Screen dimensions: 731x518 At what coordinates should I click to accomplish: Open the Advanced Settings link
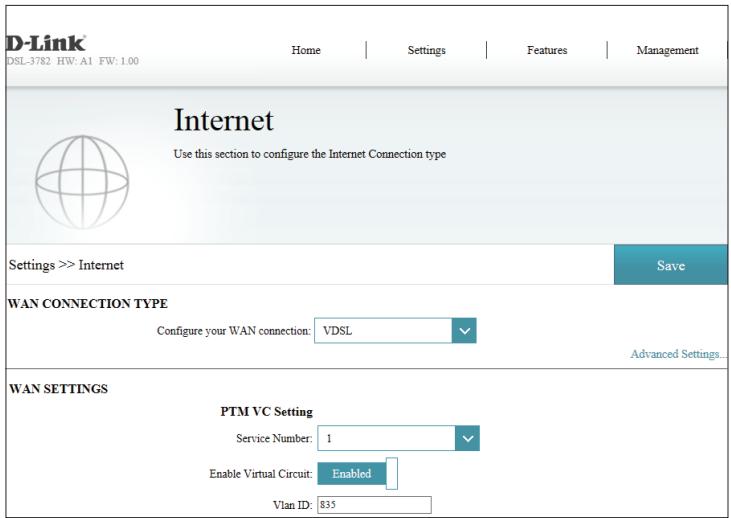(x=678, y=355)
